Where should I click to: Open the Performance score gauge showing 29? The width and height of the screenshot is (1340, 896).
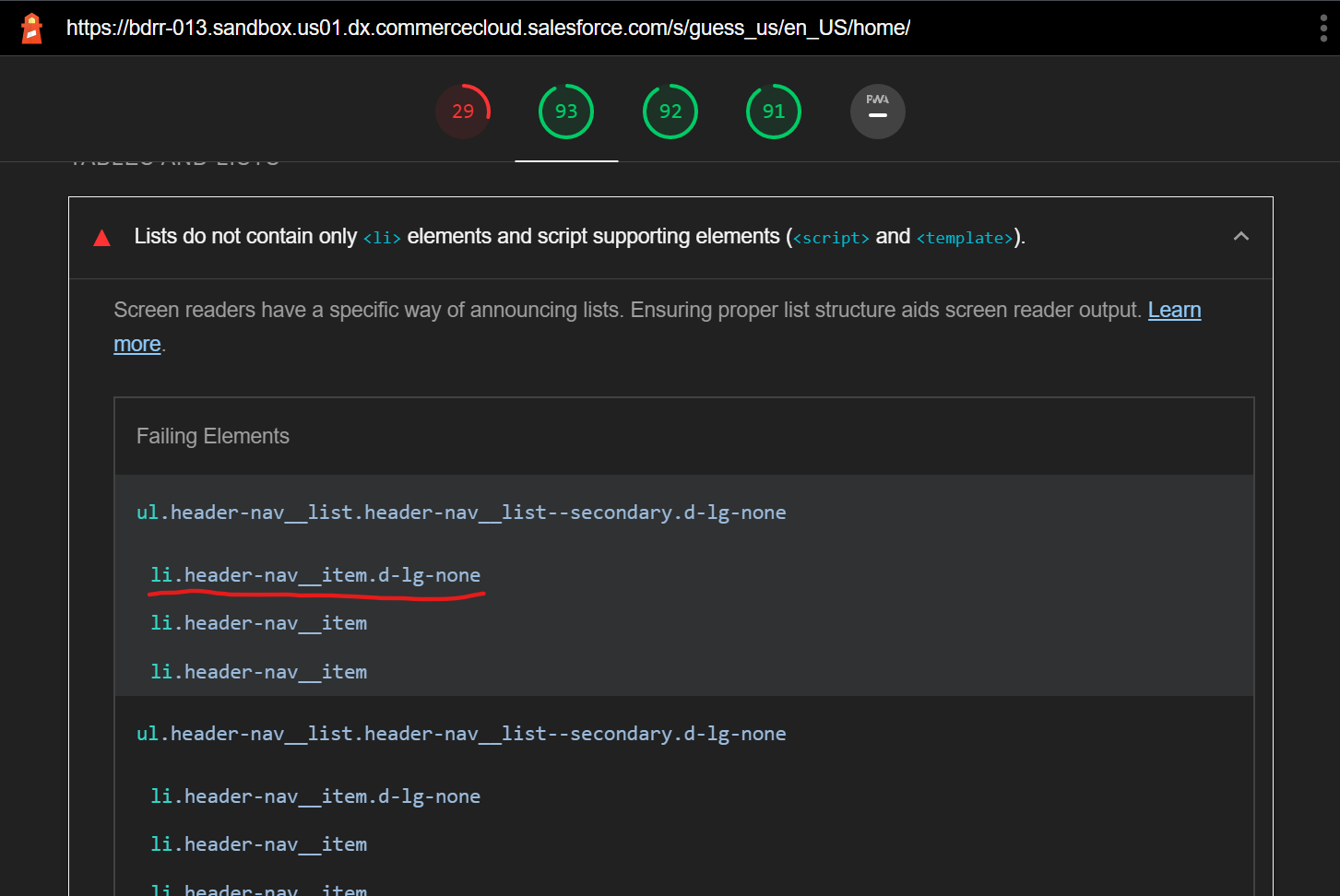click(463, 111)
